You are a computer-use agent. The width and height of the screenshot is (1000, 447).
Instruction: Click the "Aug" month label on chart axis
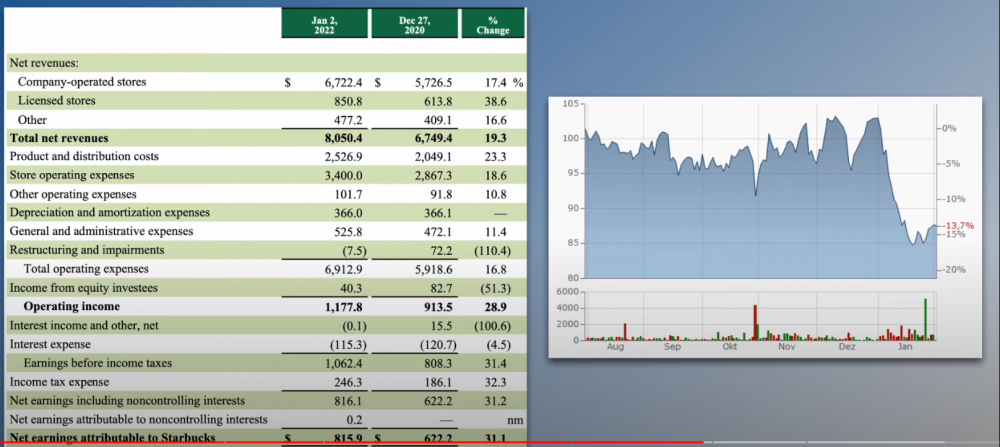pyautogui.click(x=615, y=347)
